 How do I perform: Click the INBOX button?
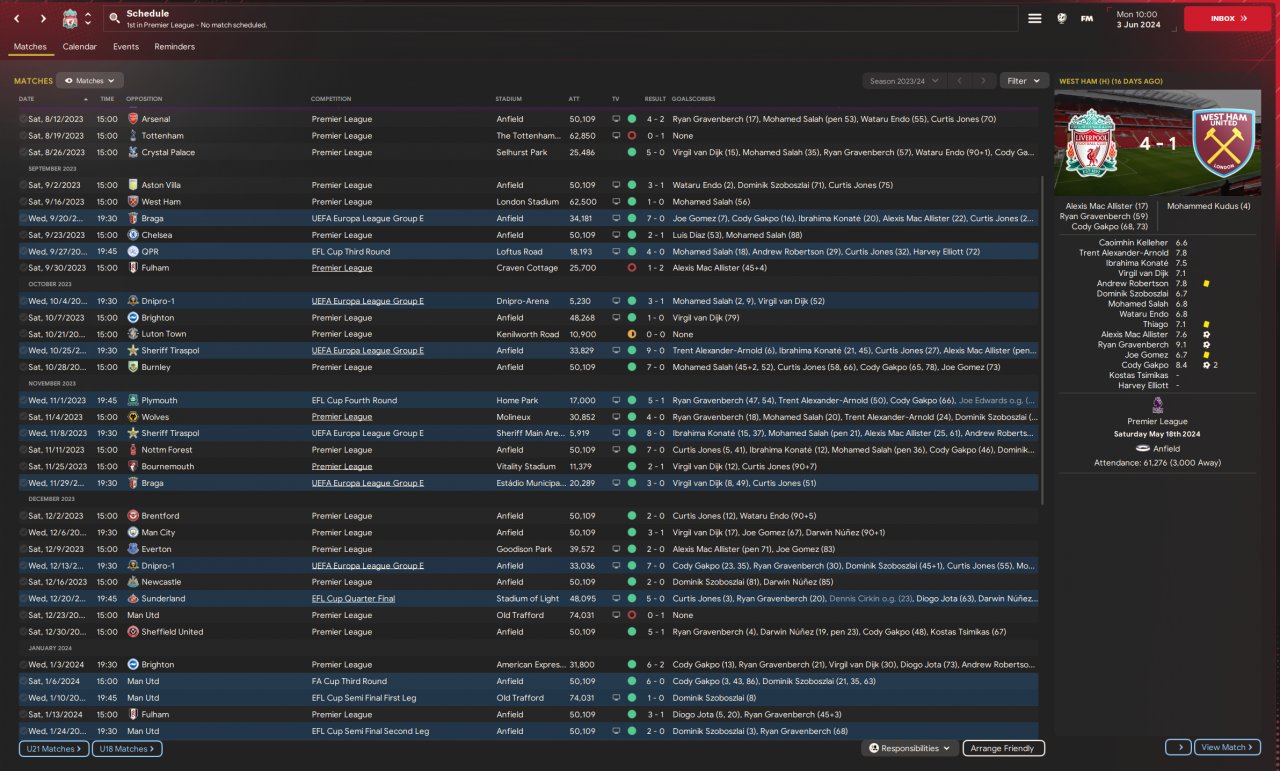tap(1228, 19)
